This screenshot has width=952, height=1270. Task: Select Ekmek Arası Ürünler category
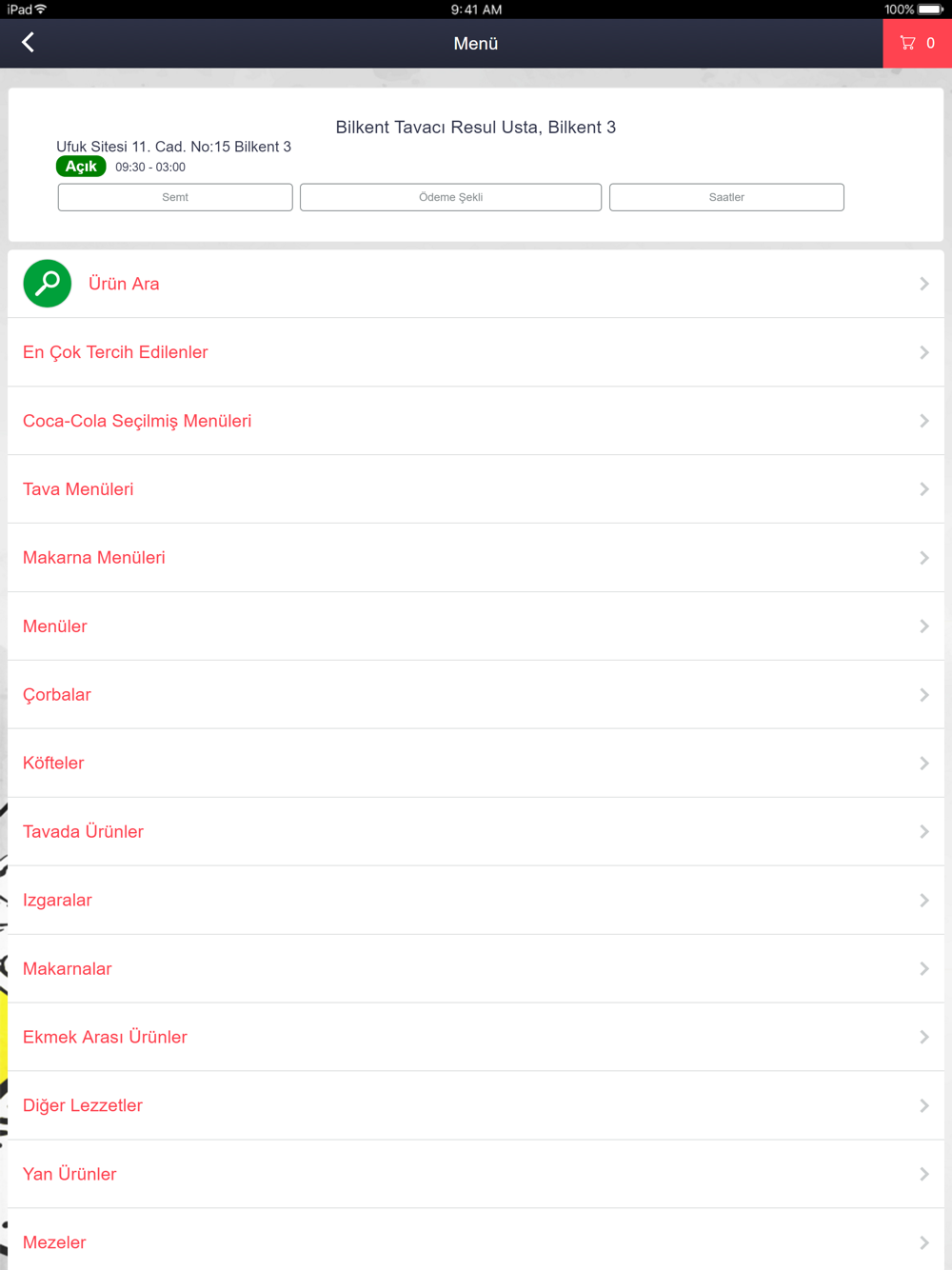pyautogui.click(x=476, y=1037)
